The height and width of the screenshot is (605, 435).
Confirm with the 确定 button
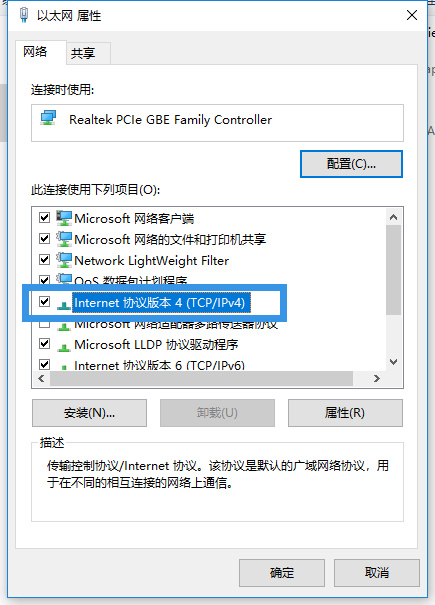[282, 573]
